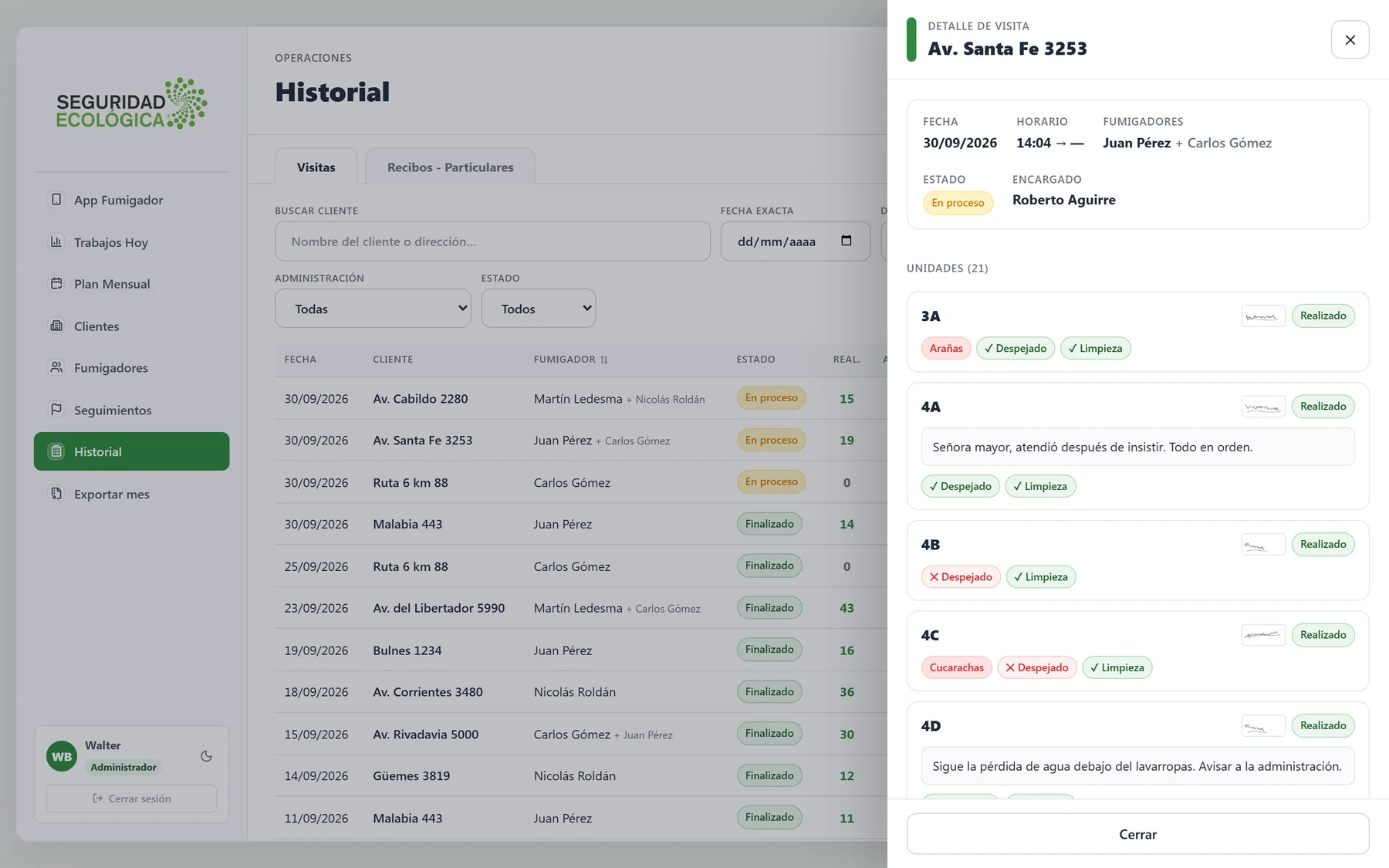Screen dimensions: 1389x868
Task: Click Cerrar sesión button
Action: coord(131,799)
